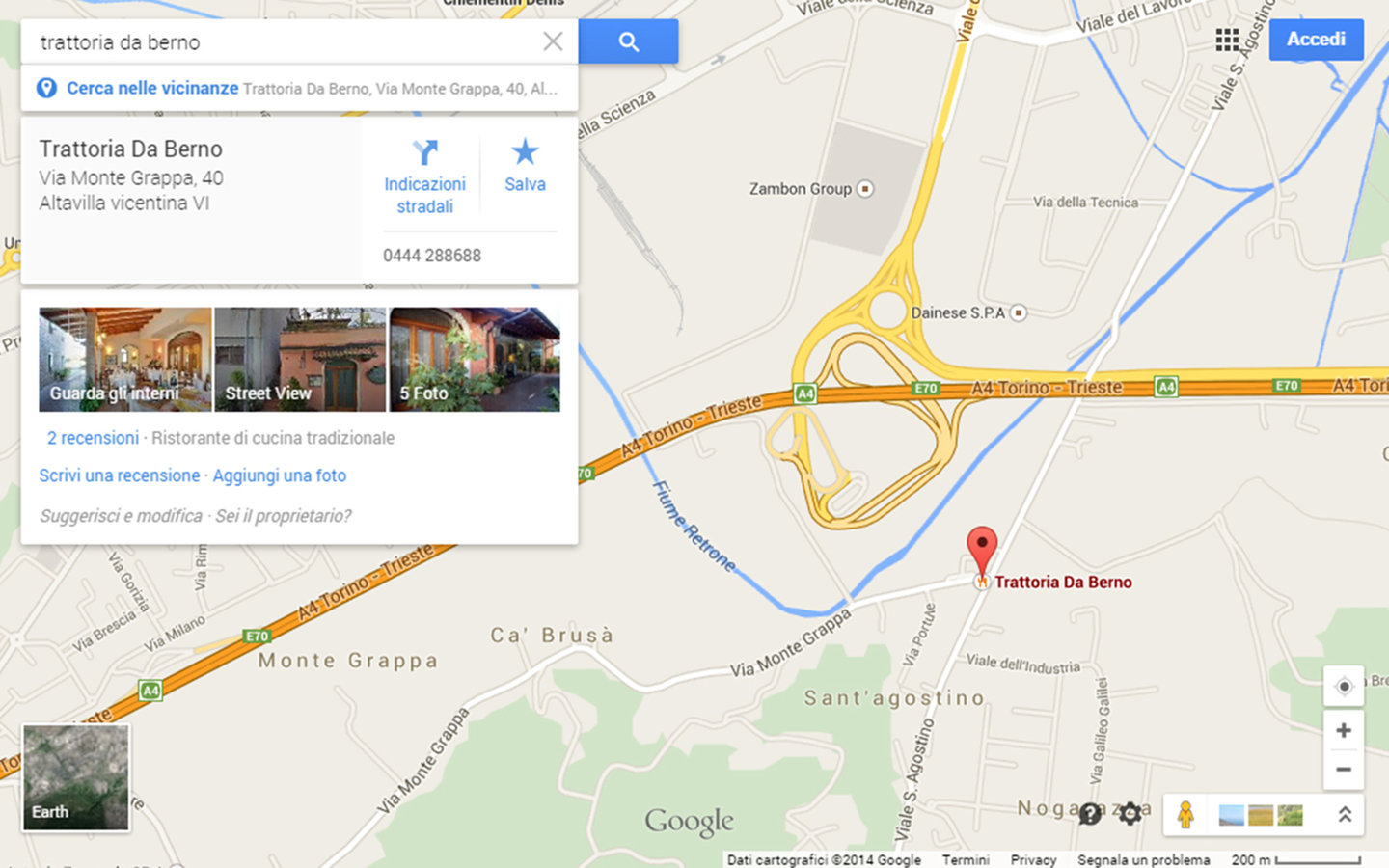Open the Street View thumbnail
This screenshot has height=868, width=1389.
[300, 360]
